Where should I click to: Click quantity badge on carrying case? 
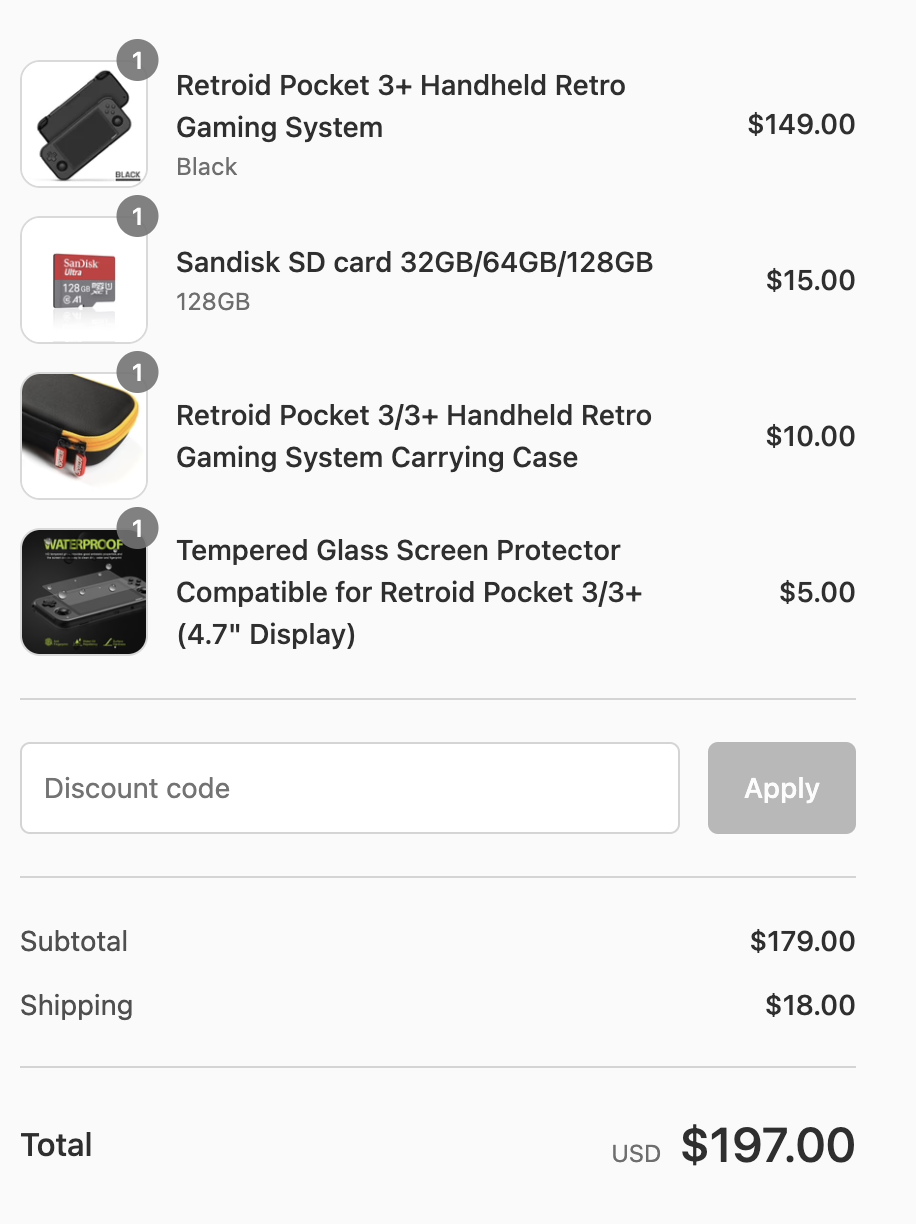tap(138, 373)
